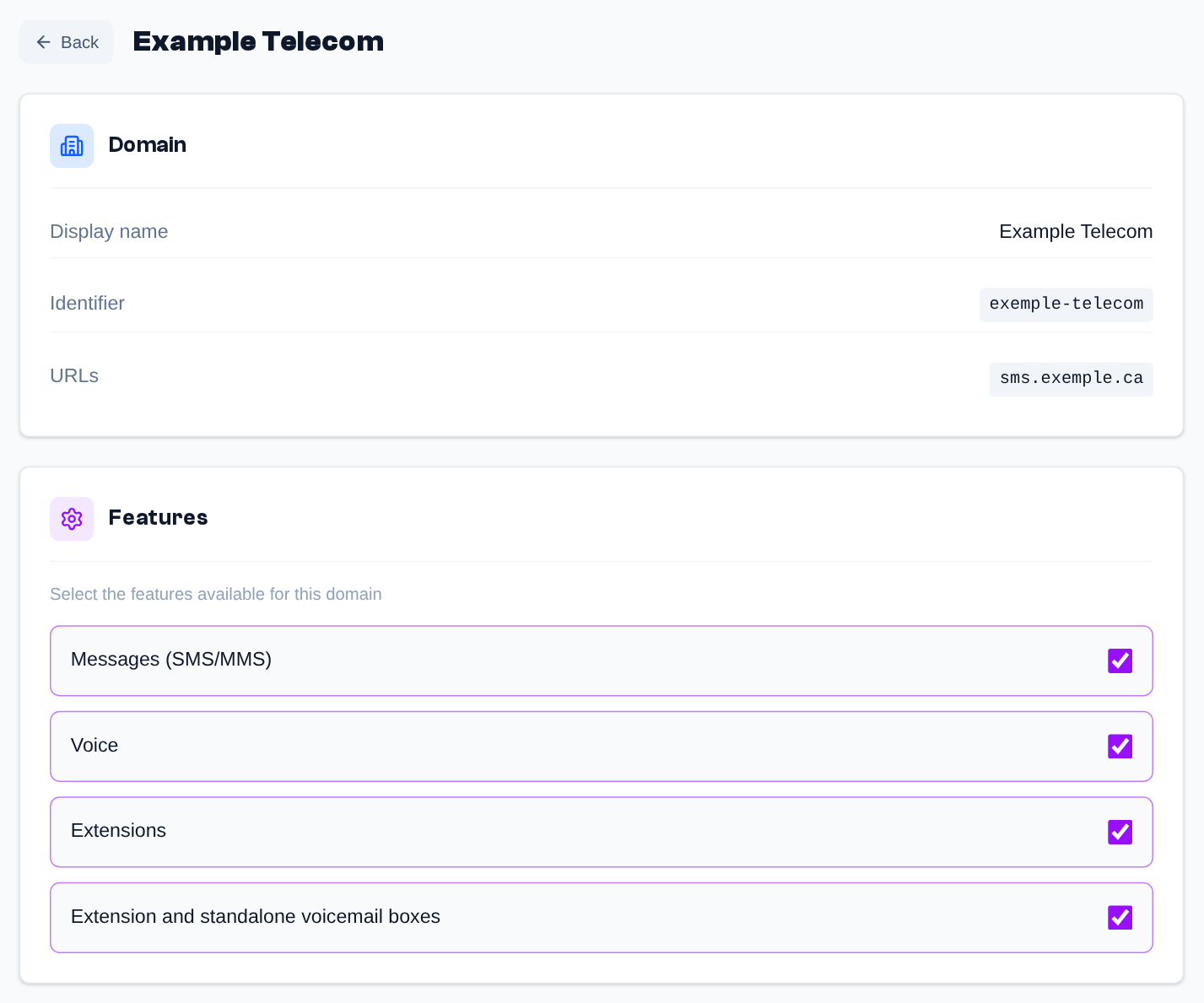This screenshot has height=1003, width=1204.
Task: Click the Identifier label
Action: (87, 303)
